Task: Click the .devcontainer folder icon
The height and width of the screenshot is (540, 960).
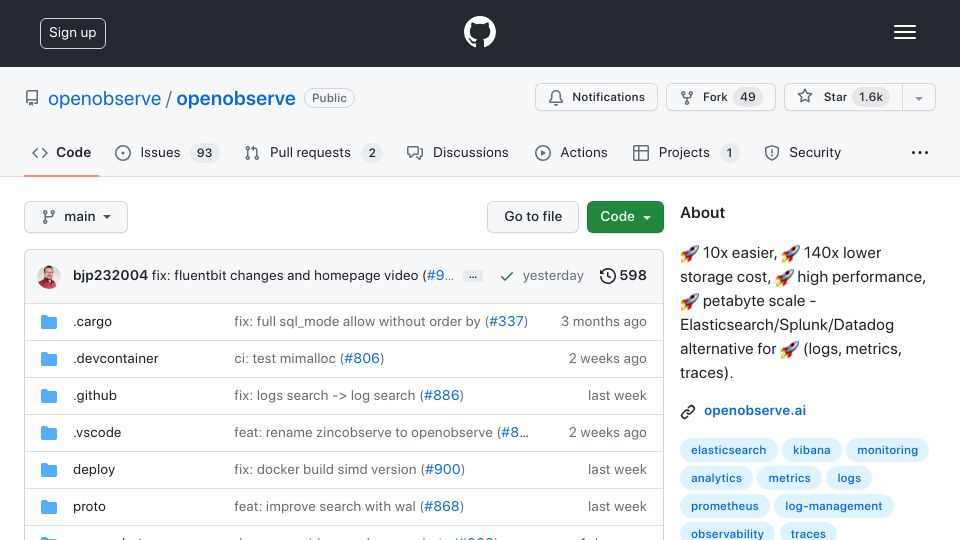Action: tap(49, 359)
